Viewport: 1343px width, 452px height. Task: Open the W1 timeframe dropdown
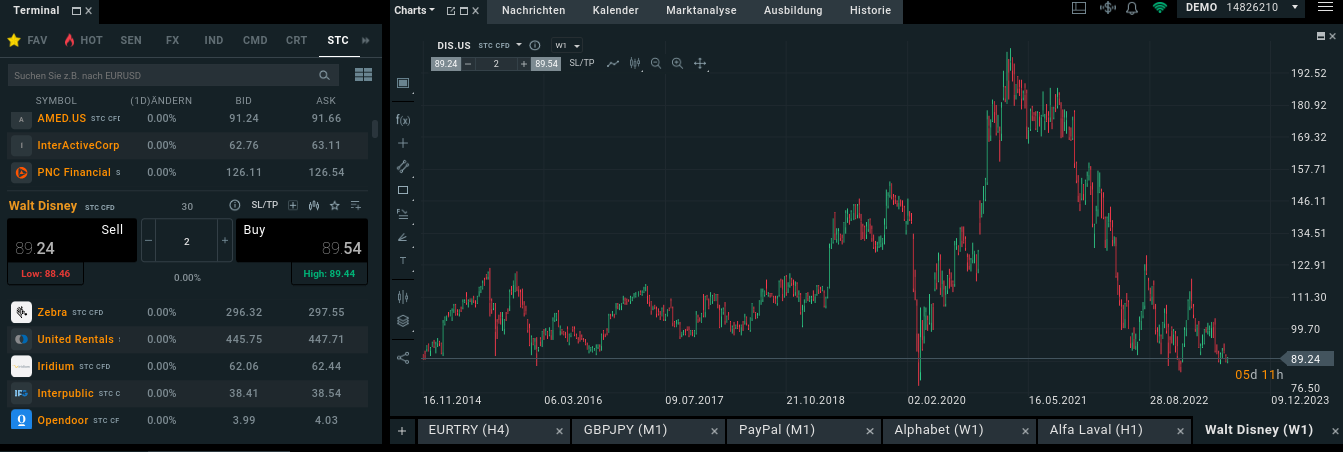567,46
